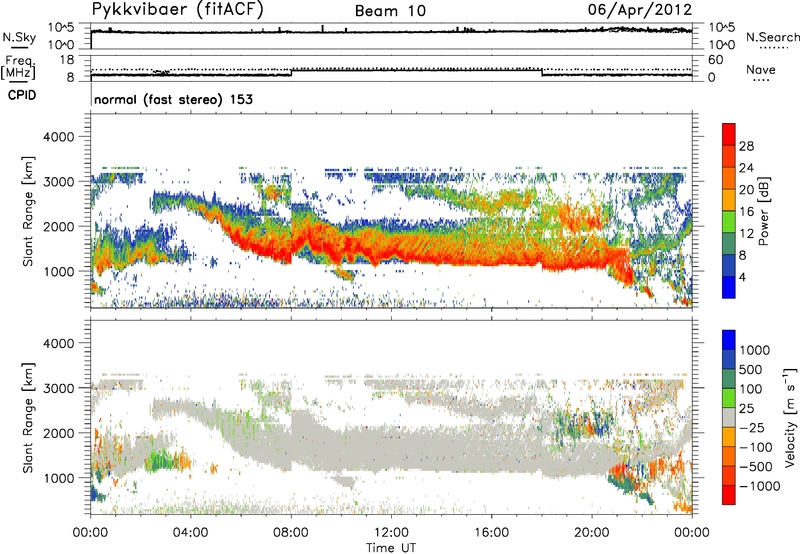Screen dimensions: 800x554
Task: Click the 1000 range tick on velocity panel
Action: tap(58, 478)
